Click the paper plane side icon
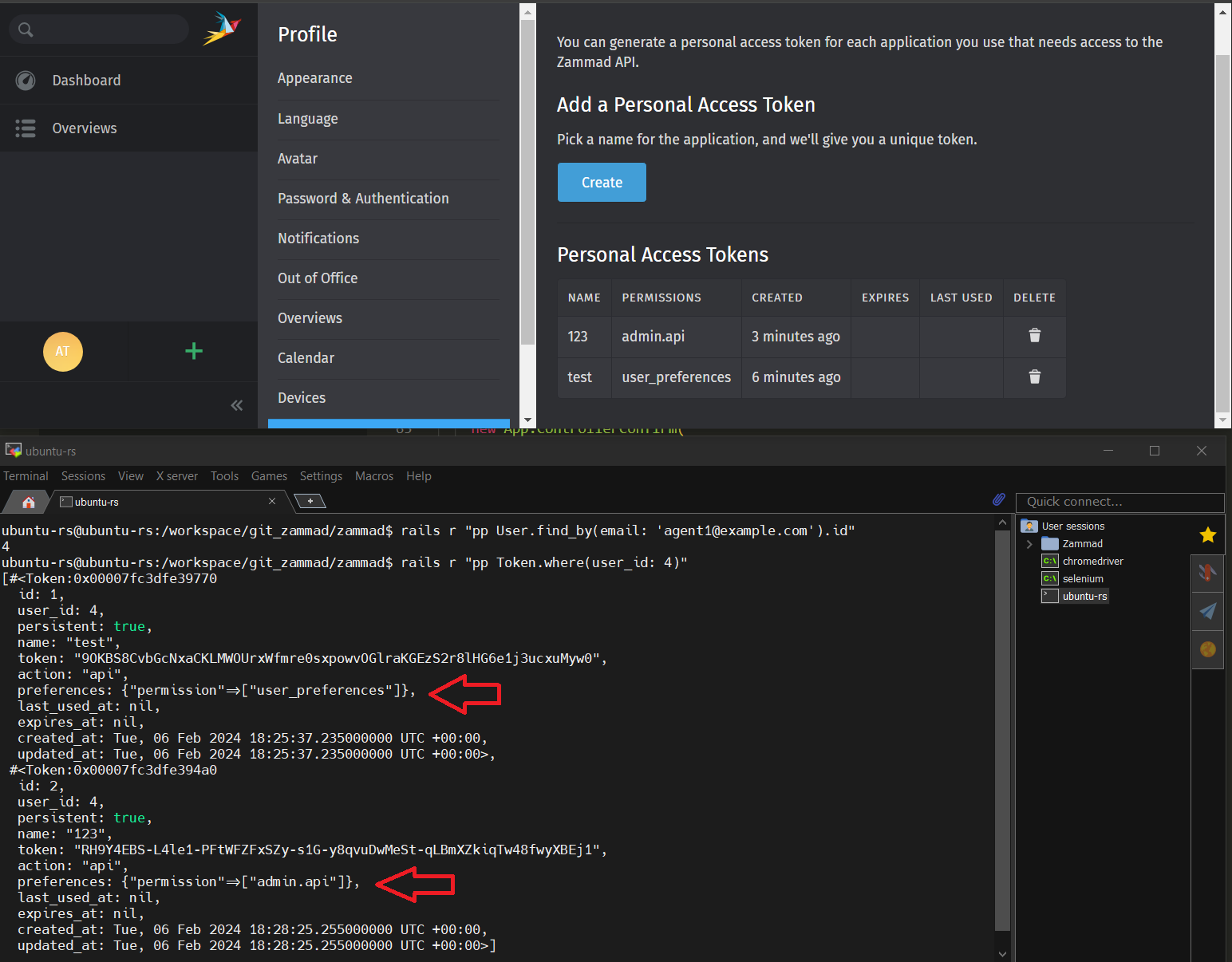This screenshot has height=962, width=1232. [1208, 611]
